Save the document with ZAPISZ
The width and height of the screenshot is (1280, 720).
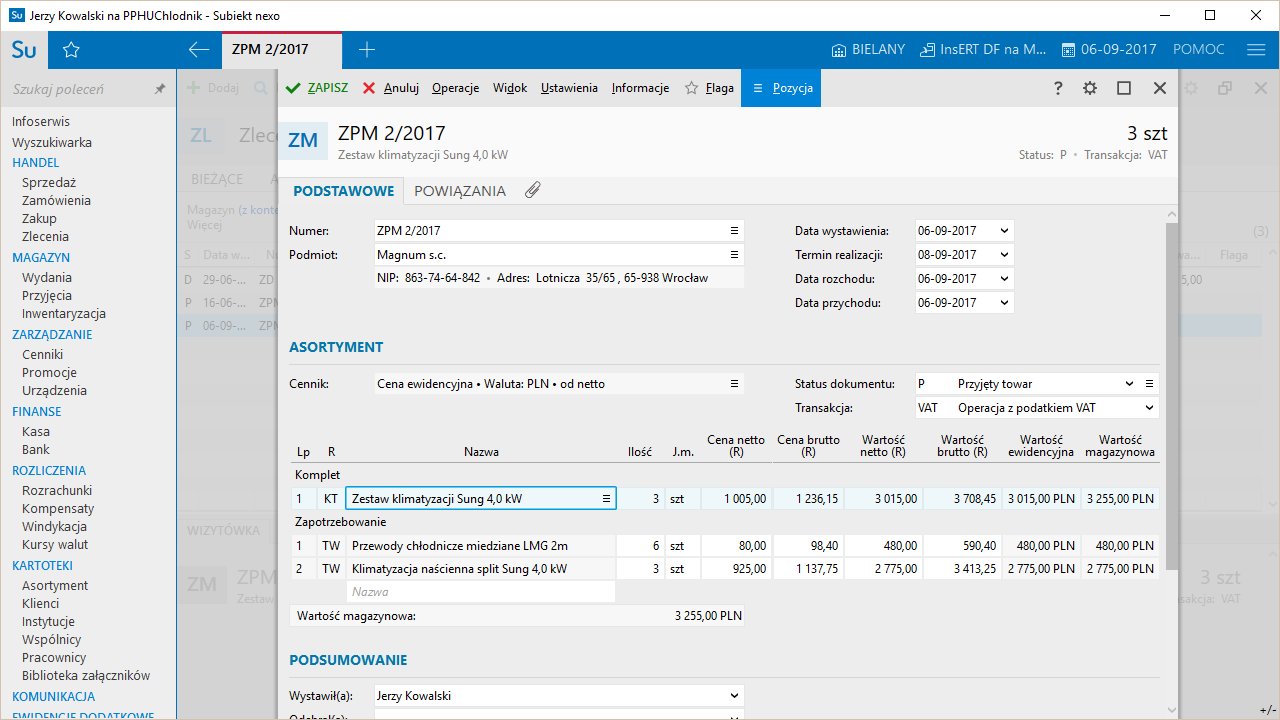tap(317, 88)
